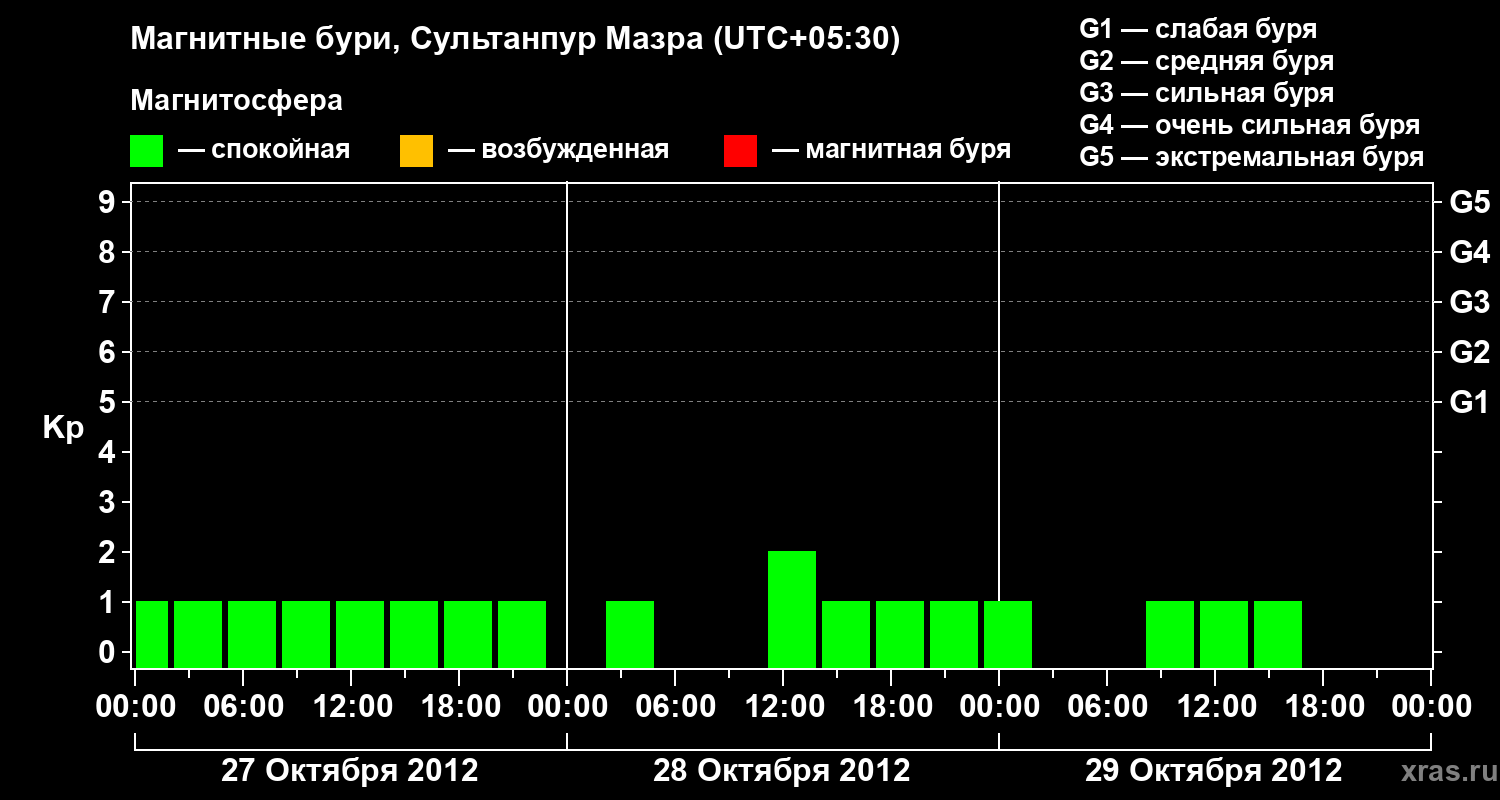Click the red 'магнитная буря' legend swatch
Screen dimensions: 1500x800
(x=740, y=151)
